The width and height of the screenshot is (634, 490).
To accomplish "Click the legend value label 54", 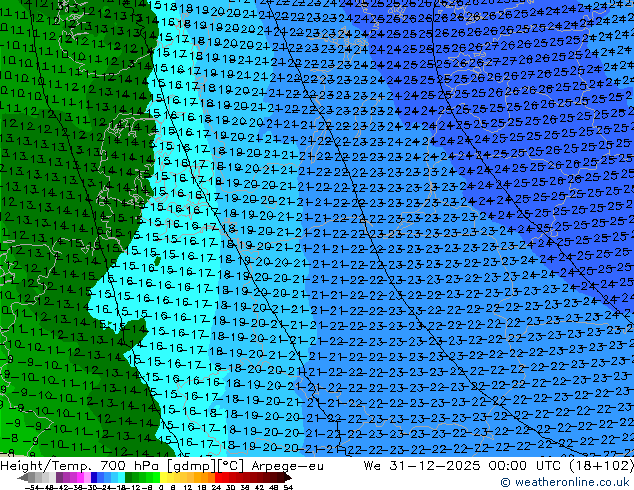I will [287, 487].
